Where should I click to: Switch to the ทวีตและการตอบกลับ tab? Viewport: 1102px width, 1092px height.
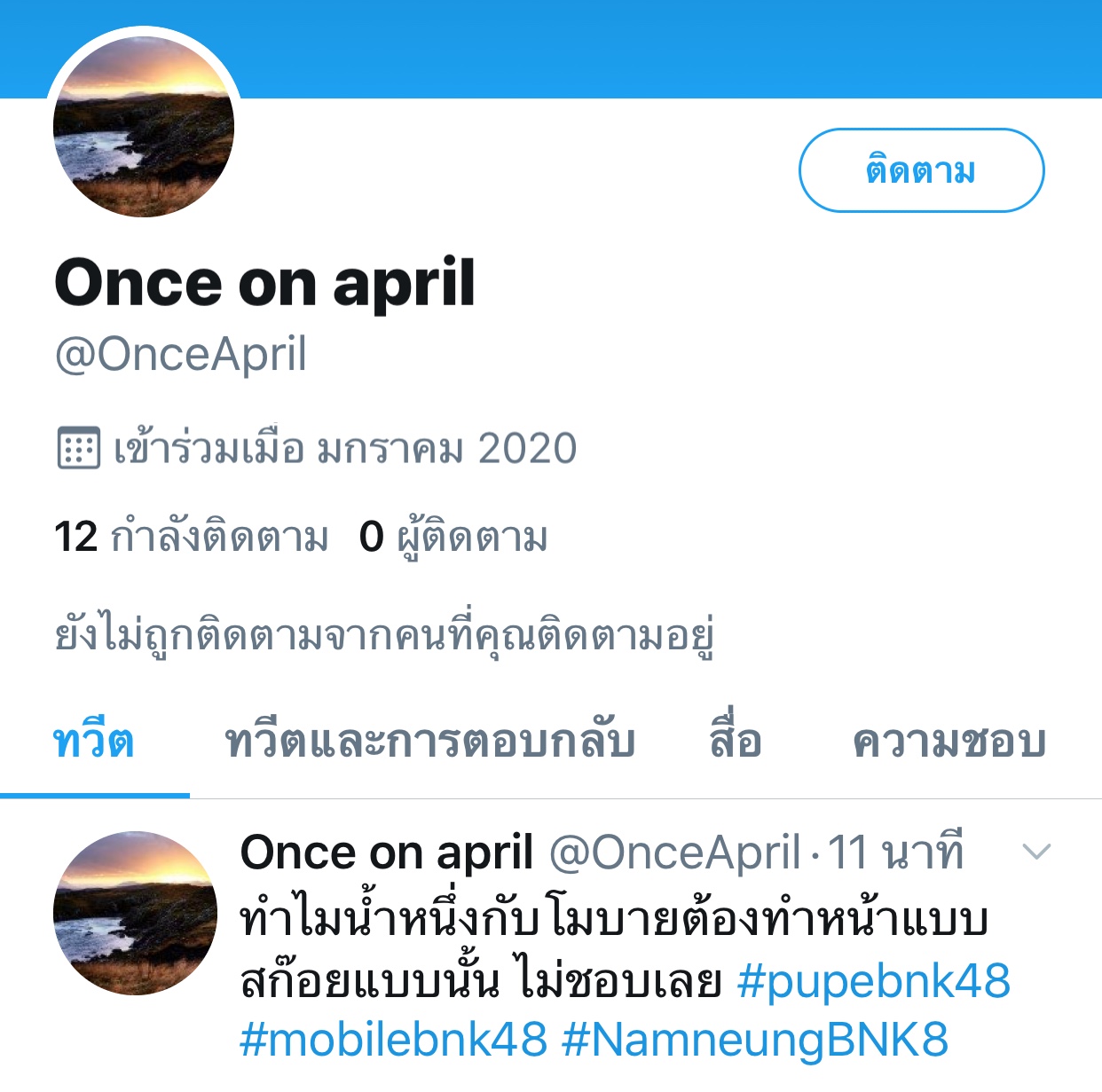[x=430, y=742]
